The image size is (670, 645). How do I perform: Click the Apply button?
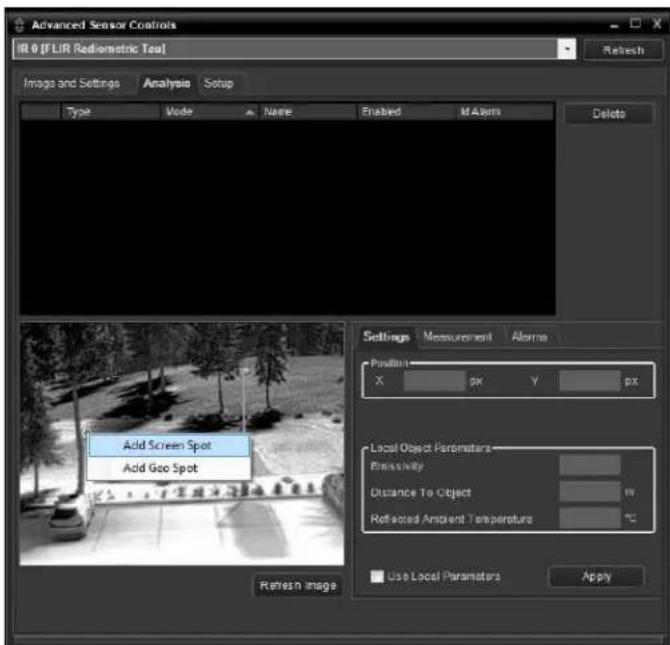596,577
